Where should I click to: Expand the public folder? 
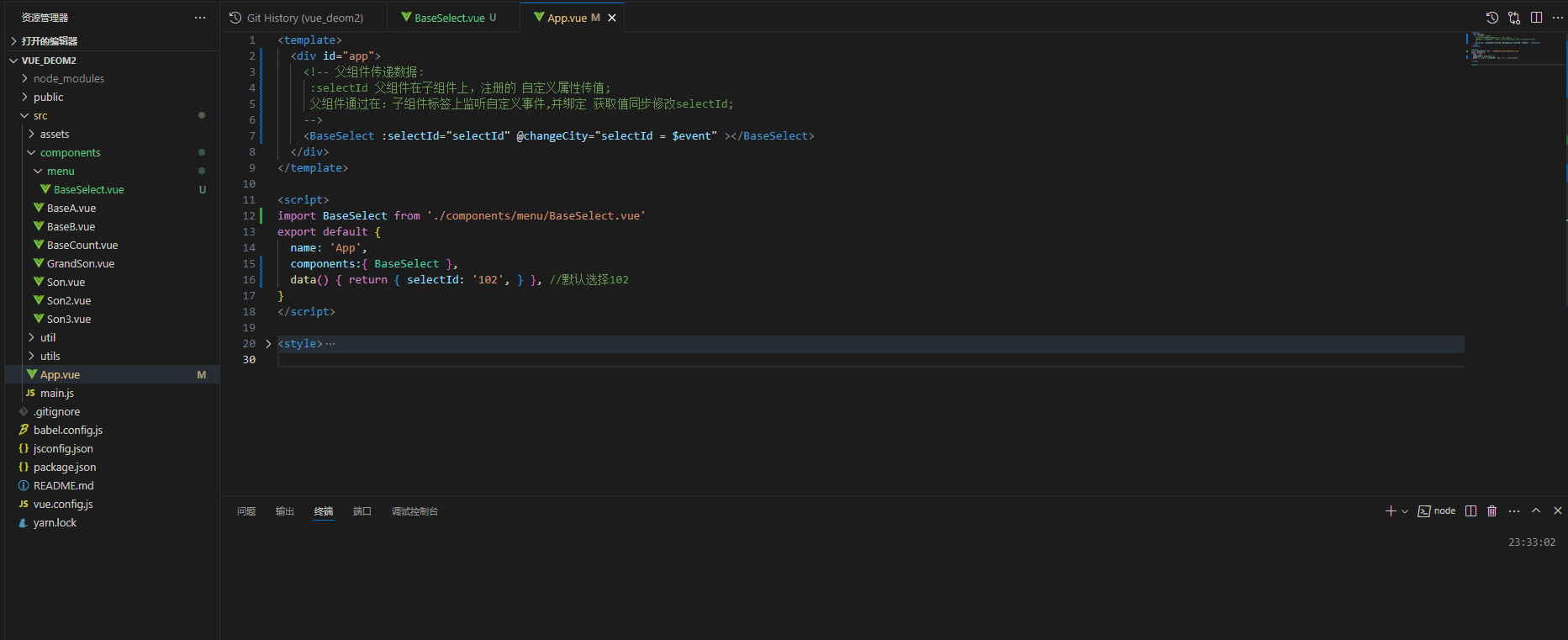112,98
